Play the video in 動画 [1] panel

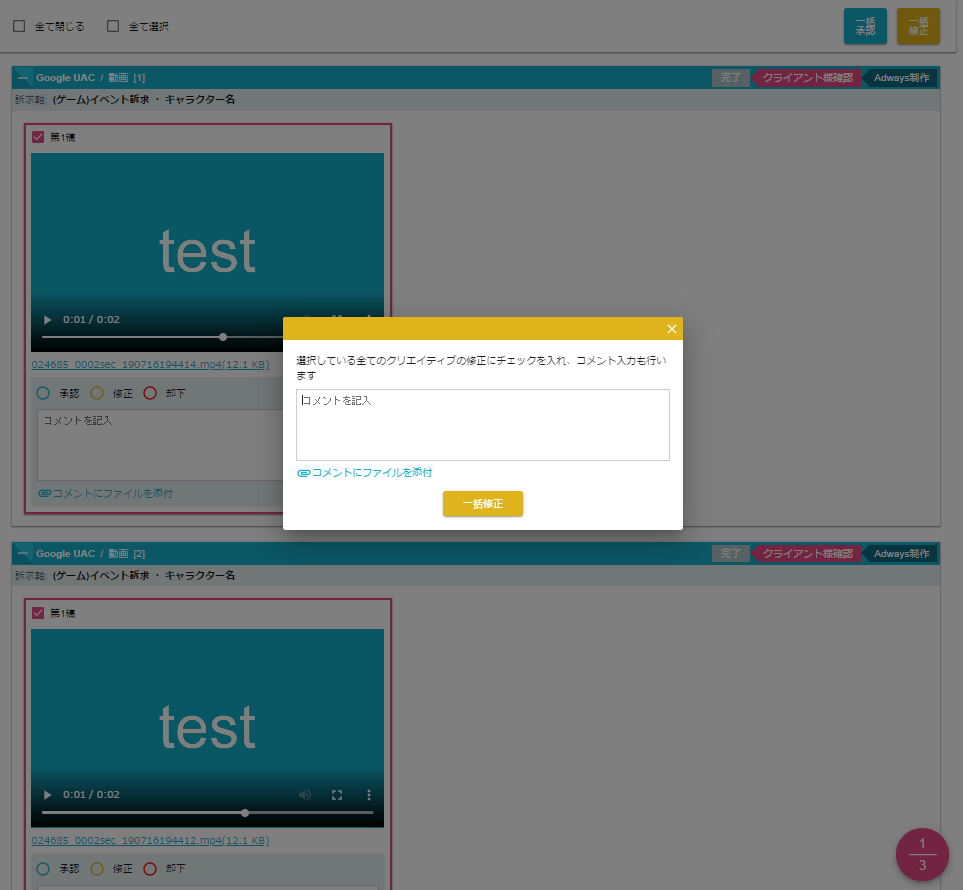(46, 320)
